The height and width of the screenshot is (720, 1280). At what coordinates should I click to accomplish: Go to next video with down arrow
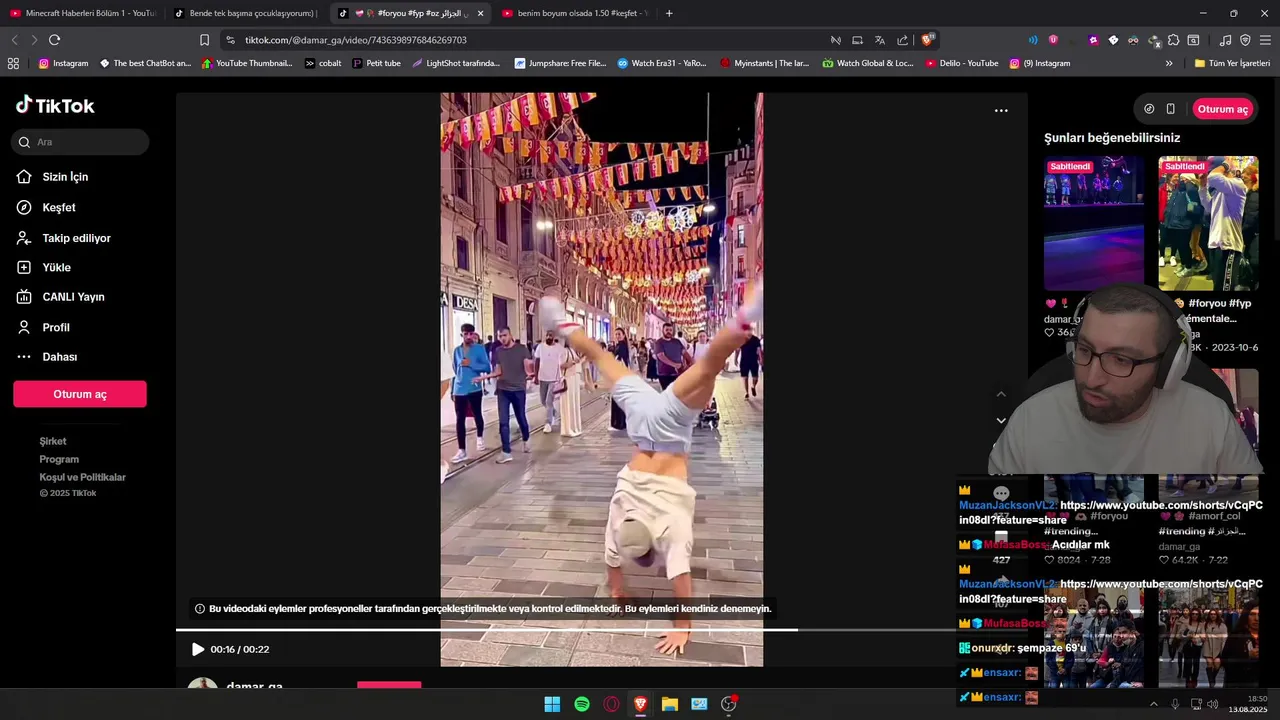click(x=1001, y=420)
